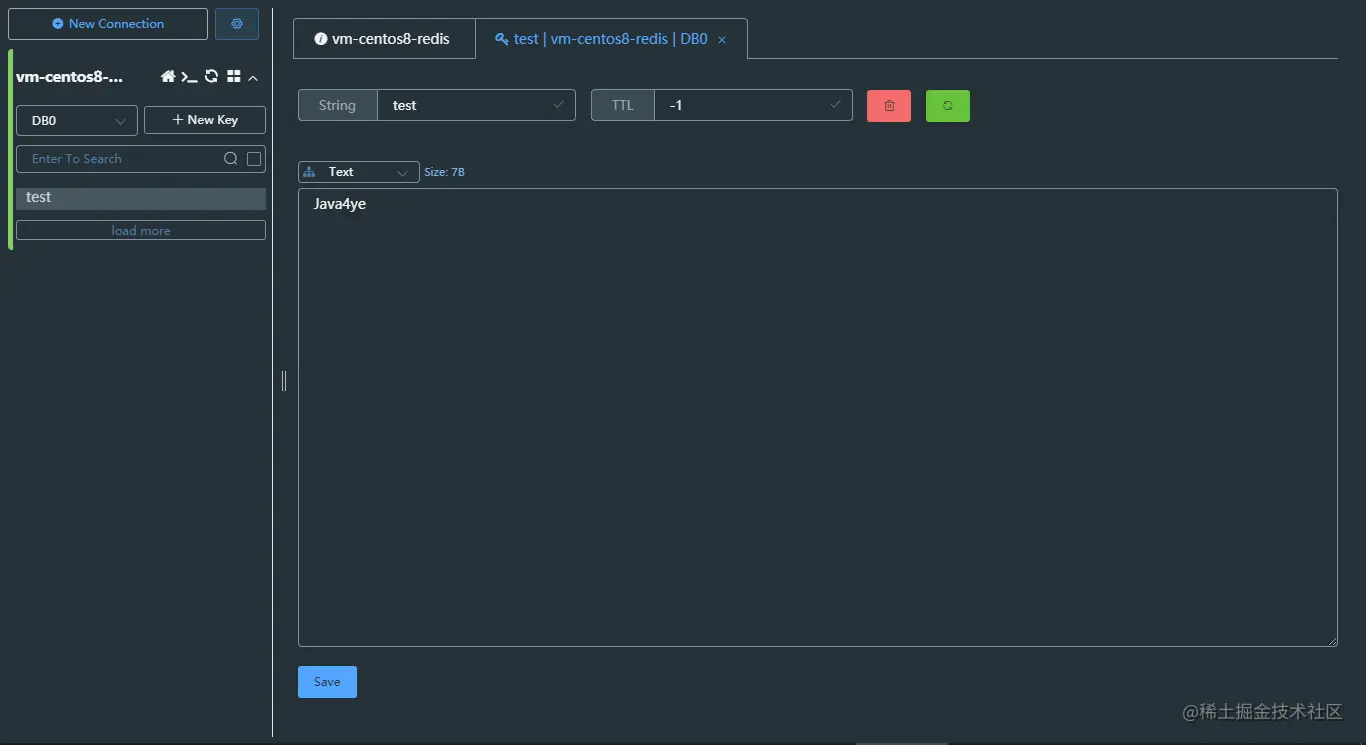Viewport: 1366px width, 745px height.
Task: Save the key value
Action: (327, 682)
